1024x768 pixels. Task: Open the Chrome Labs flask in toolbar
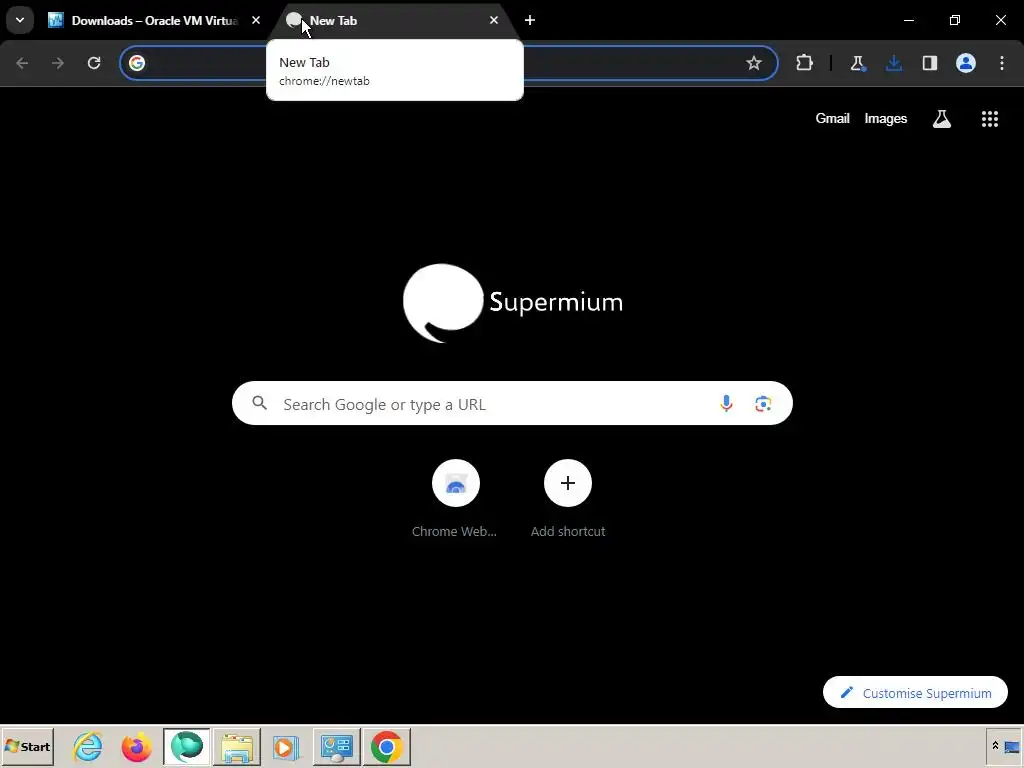[857, 63]
